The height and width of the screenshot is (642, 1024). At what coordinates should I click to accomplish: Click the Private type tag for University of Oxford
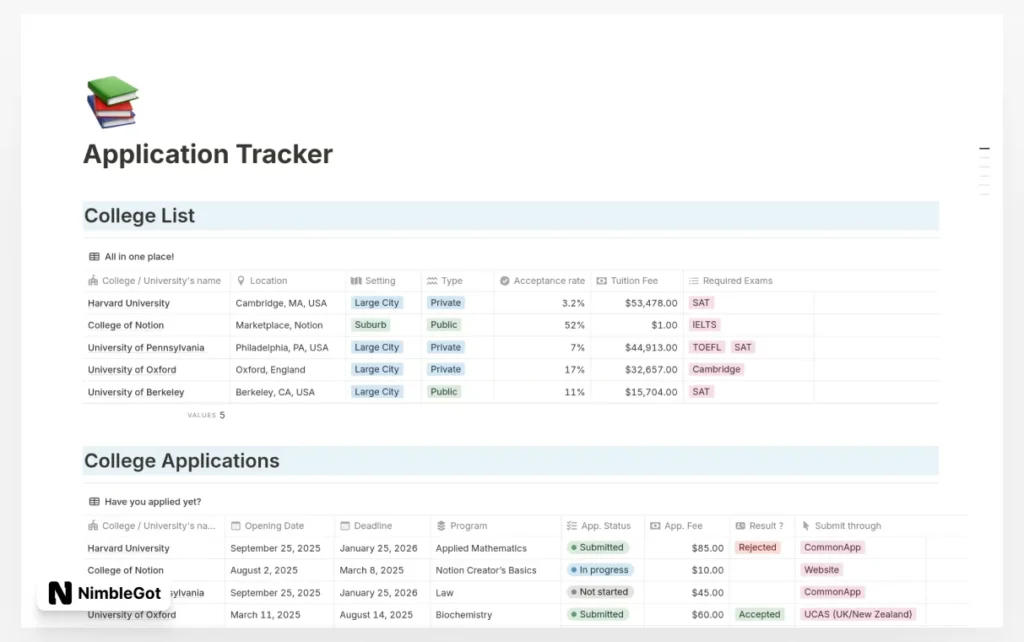(x=445, y=369)
